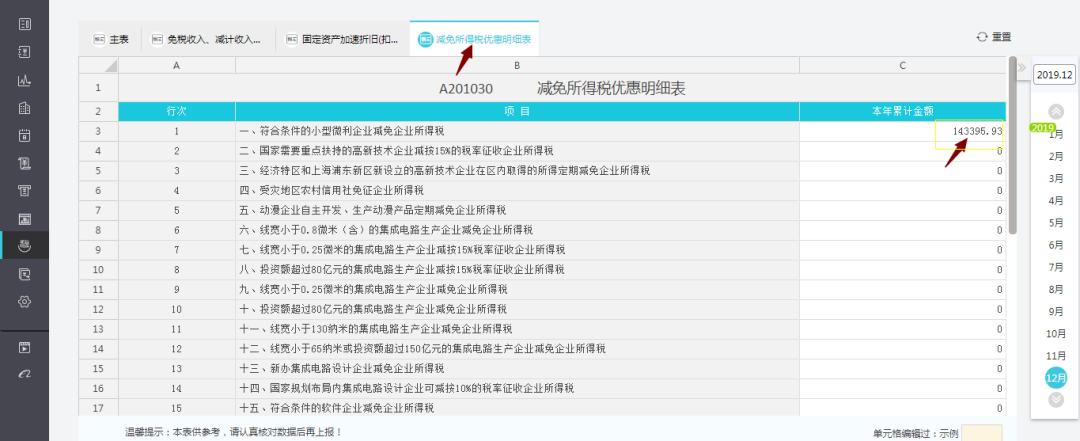Click the 2019.12 period input field
Screen dimensions: 1080x441
[x=1055, y=74]
